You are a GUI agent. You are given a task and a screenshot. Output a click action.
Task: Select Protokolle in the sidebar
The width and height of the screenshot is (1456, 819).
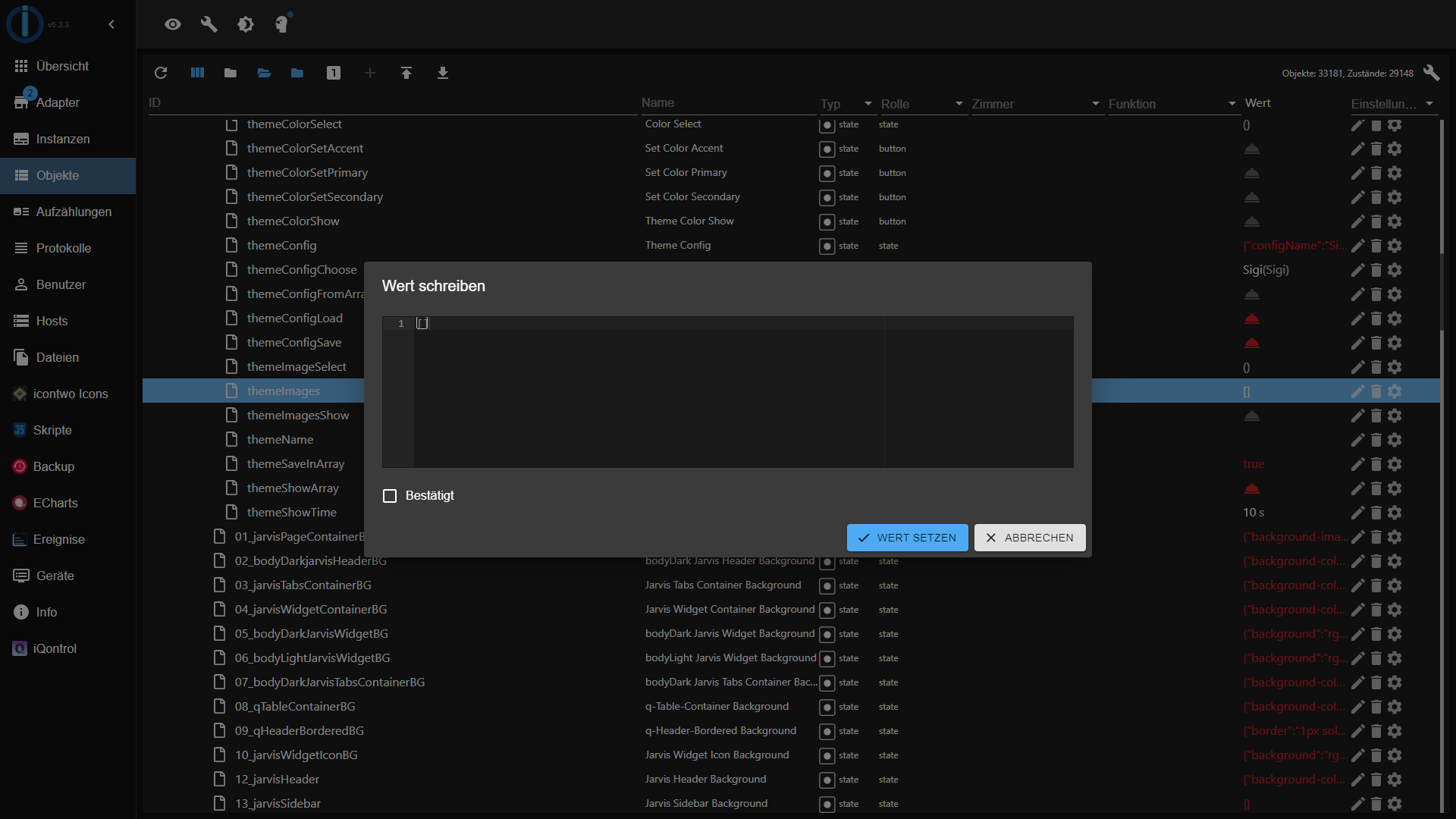click(x=67, y=249)
